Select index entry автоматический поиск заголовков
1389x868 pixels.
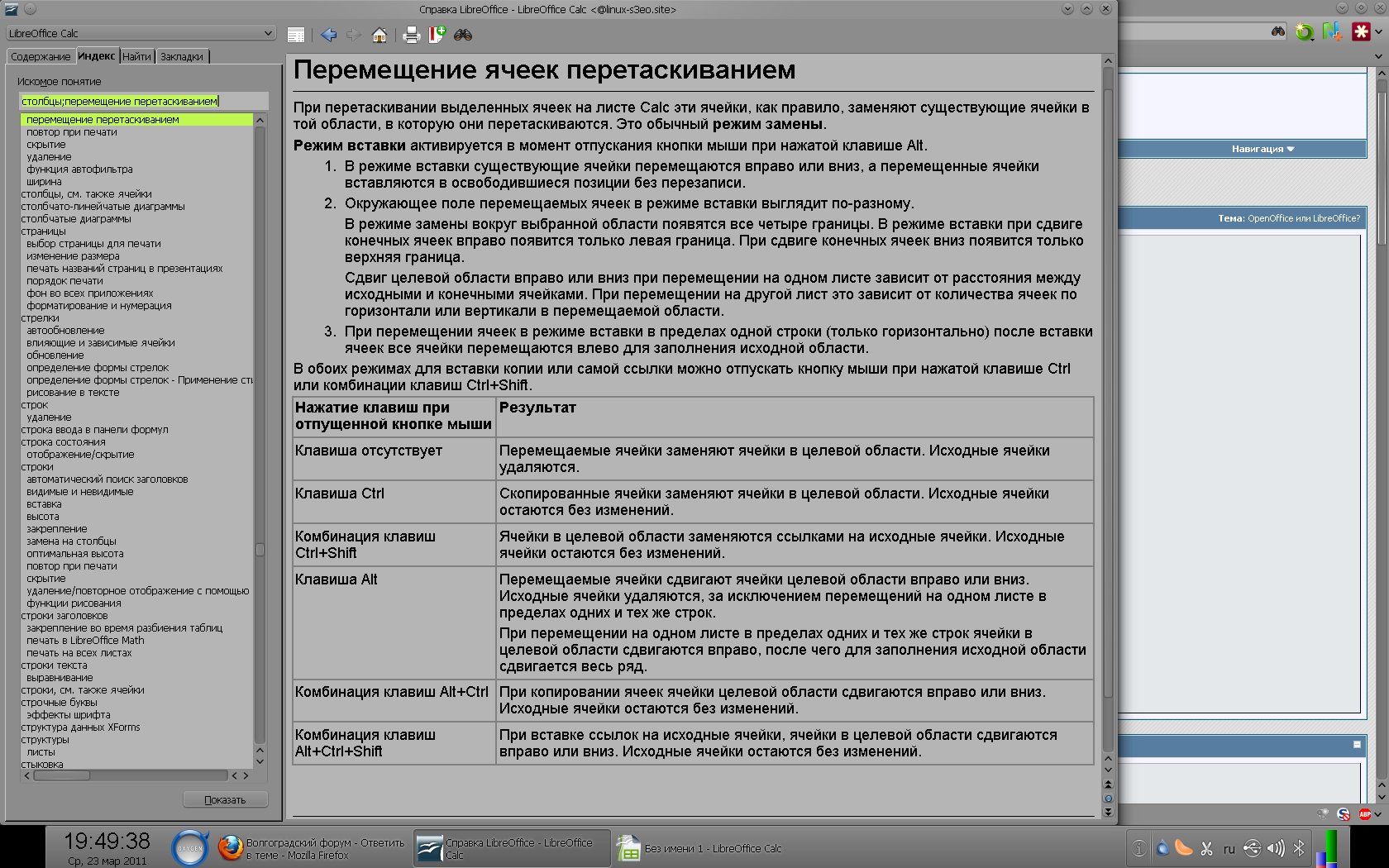[x=107, y=479]
